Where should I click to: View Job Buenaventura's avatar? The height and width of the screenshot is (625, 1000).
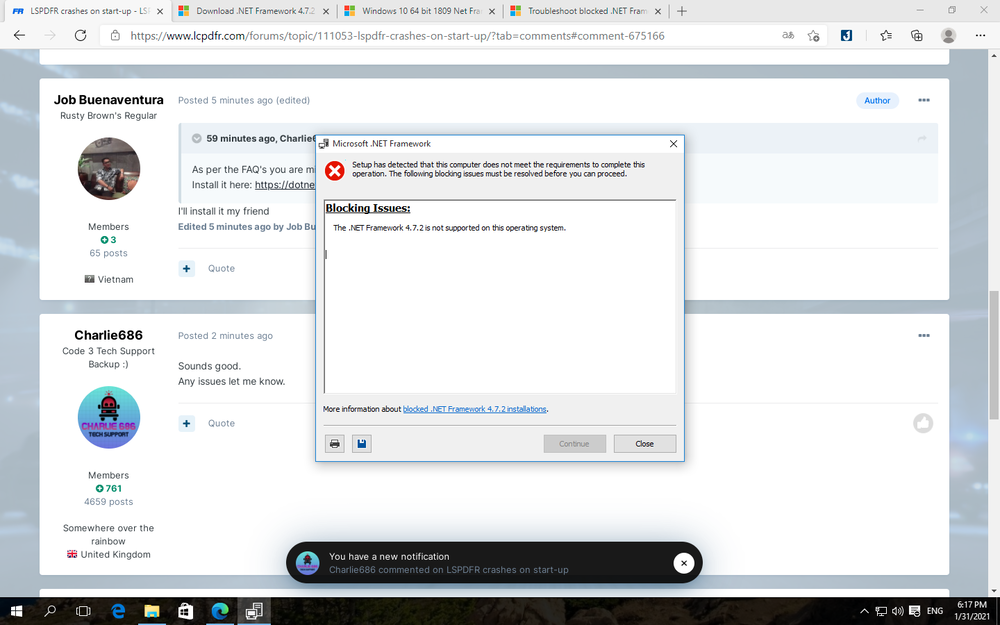(108, 169)
